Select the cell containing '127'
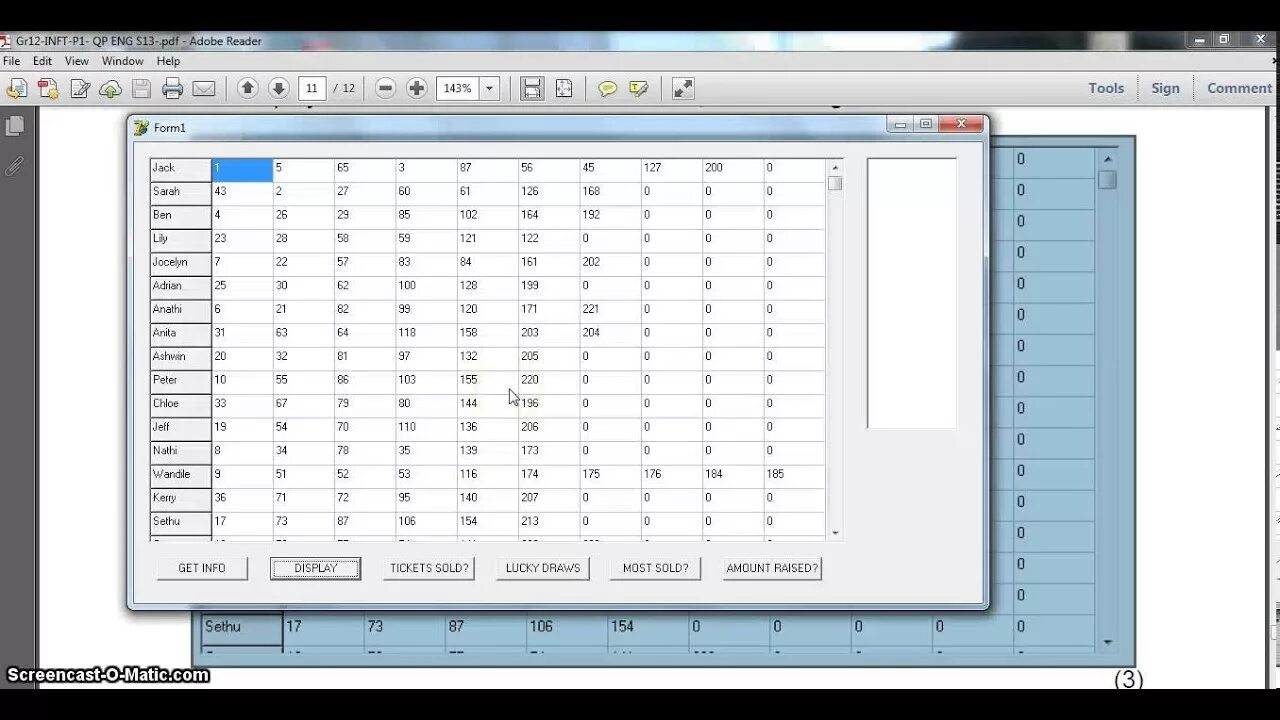Viewport: 1280px width, 720px height. (672, 169)
